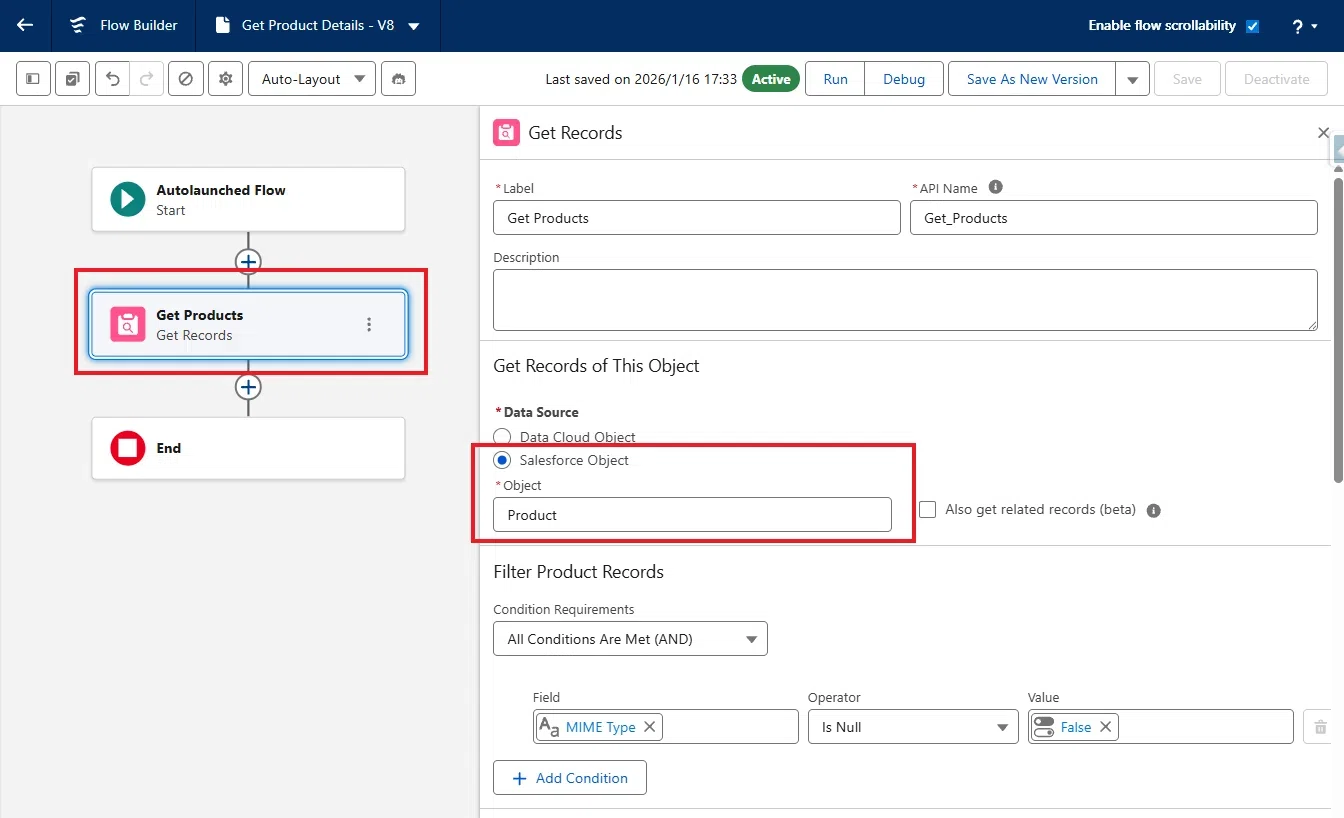Delete the filter condition trash icon
Screen dimensions: 1344x818
click(x=1320, y=727)
